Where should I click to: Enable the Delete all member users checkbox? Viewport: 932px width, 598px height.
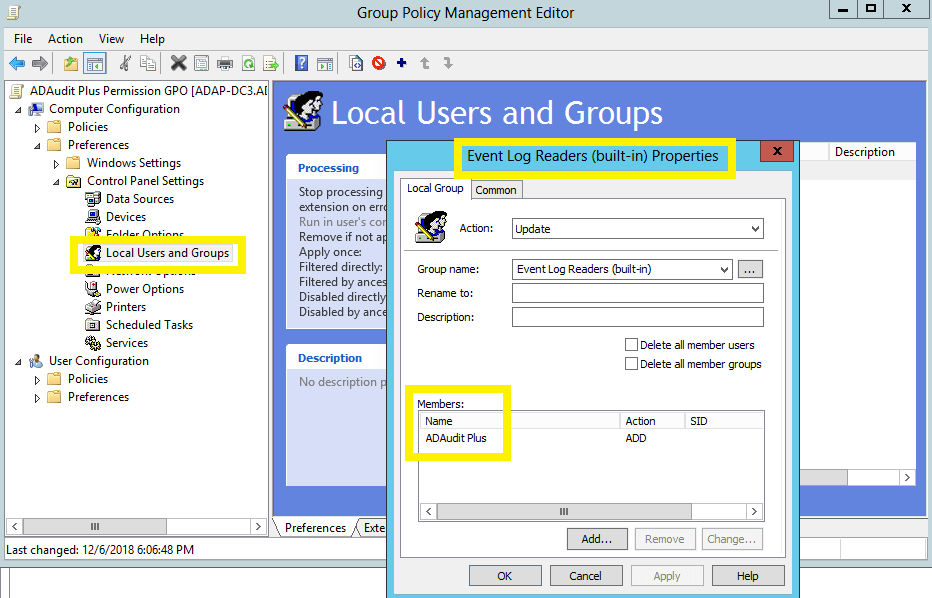[x=629, y=345]
